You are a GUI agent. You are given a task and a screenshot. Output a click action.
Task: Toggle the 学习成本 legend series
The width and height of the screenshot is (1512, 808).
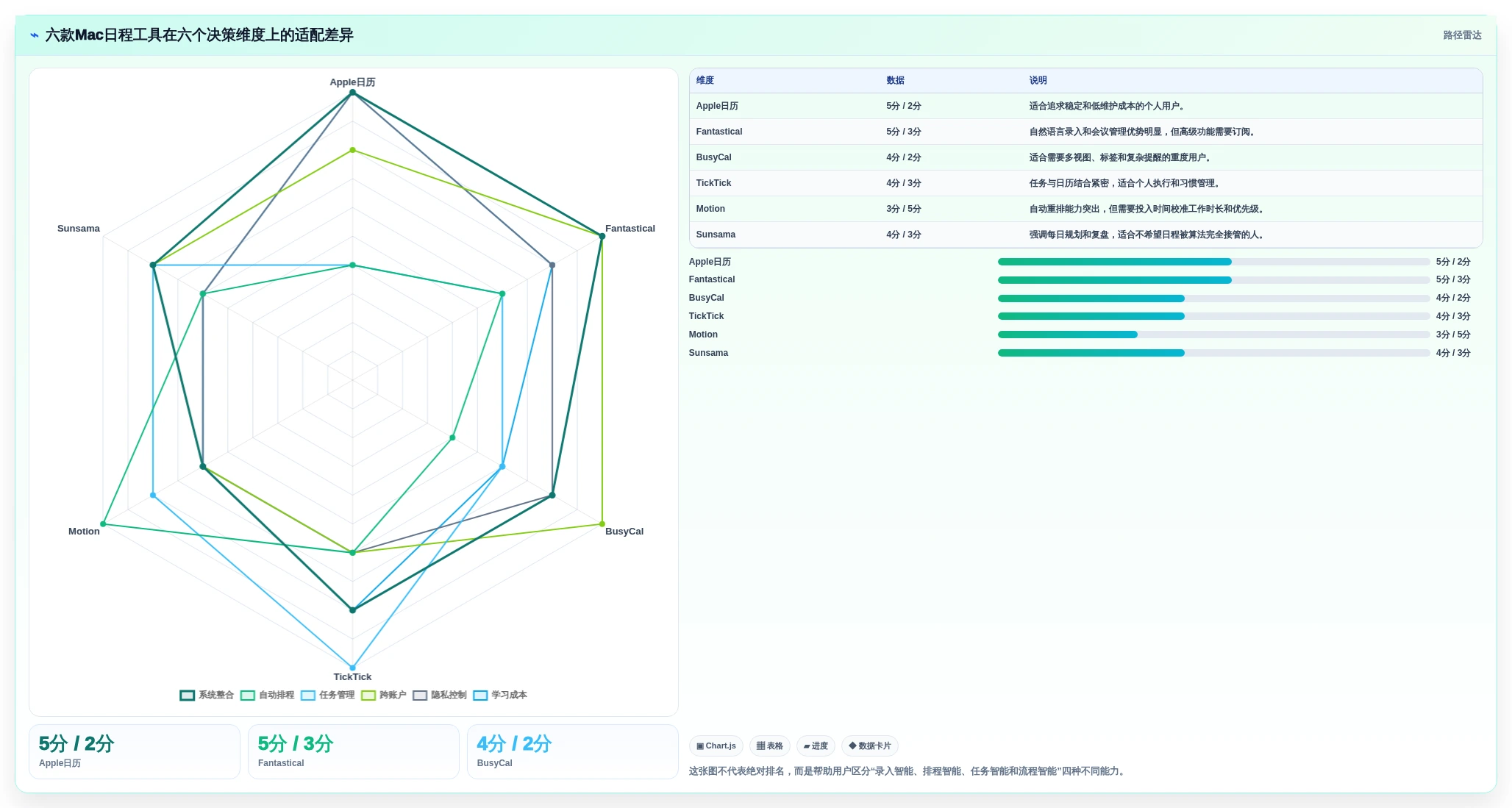499,695
